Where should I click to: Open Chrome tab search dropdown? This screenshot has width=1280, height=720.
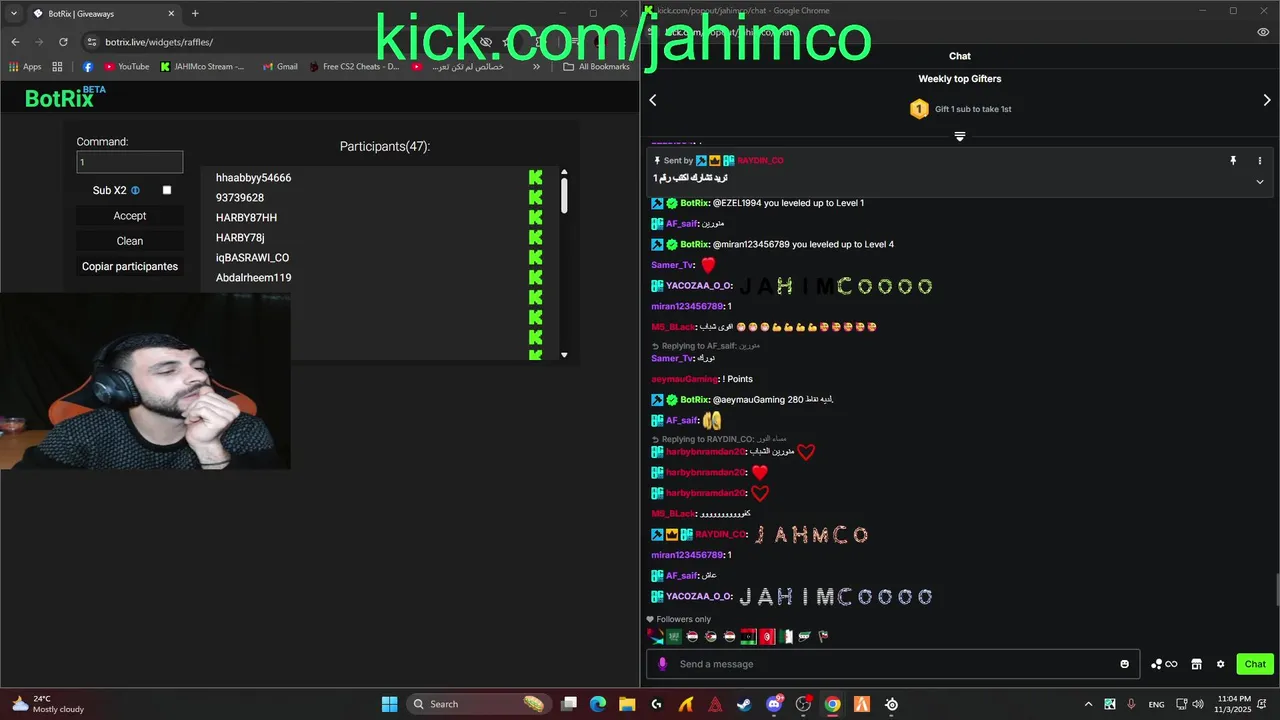pos(14,14)
